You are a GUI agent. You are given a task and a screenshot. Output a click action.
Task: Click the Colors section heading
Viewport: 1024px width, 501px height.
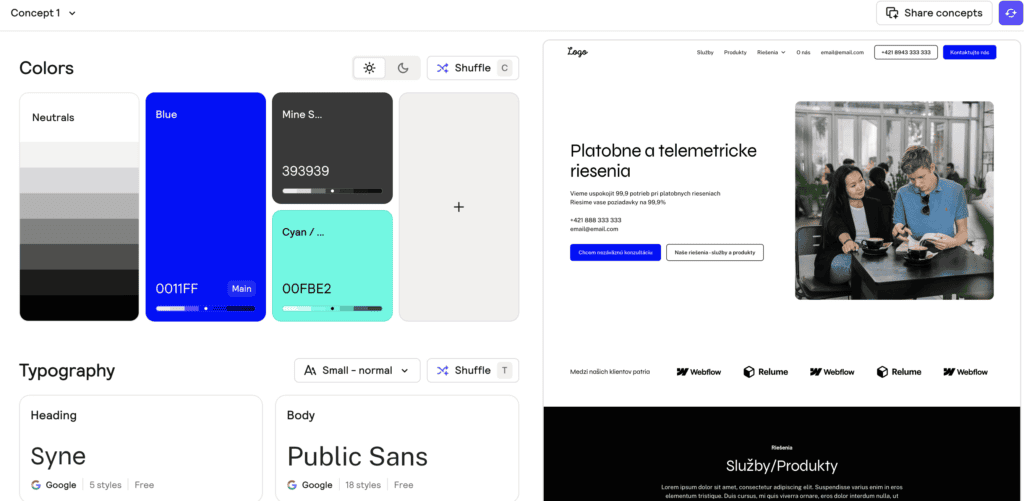click(x=46, y=68)
